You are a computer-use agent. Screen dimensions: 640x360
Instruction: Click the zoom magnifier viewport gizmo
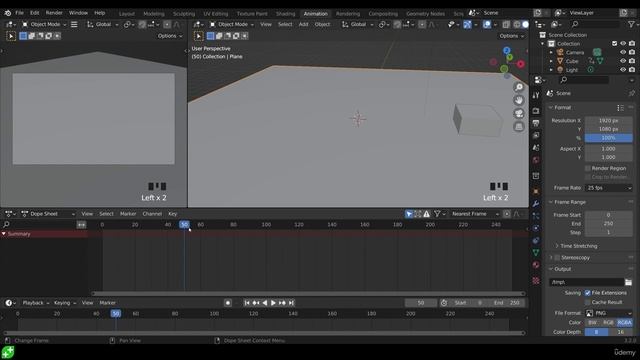point(519,87)
